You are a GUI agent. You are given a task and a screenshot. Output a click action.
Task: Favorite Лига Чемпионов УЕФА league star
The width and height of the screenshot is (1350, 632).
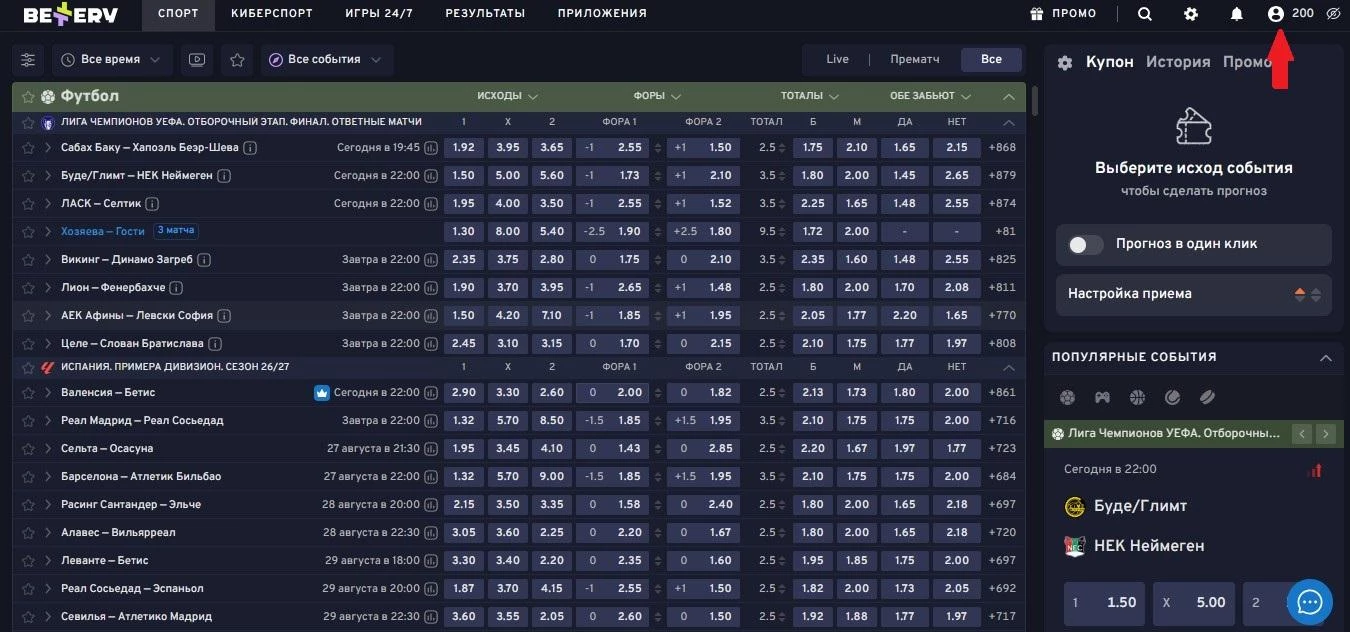28,122
